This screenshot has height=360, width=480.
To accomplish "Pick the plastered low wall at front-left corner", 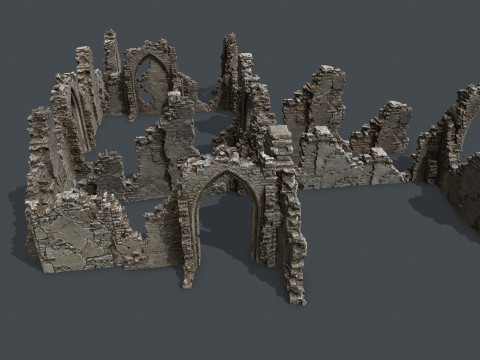I will [83, 232].
